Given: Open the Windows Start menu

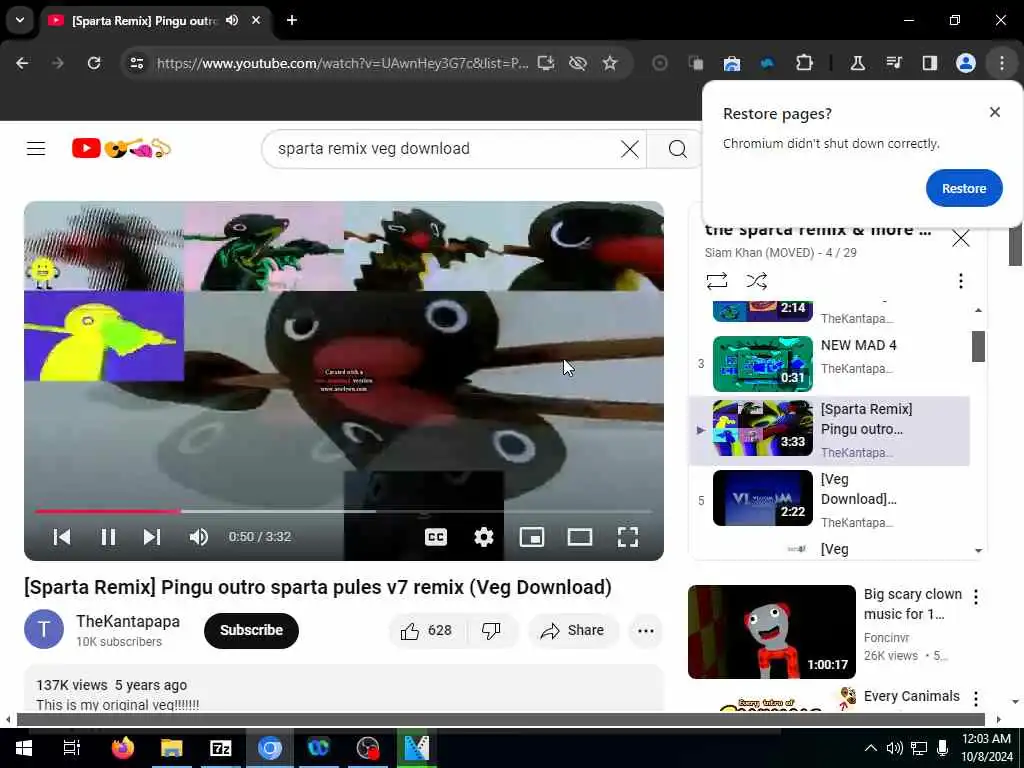Looking at the screenshot, I should point(24,748).
